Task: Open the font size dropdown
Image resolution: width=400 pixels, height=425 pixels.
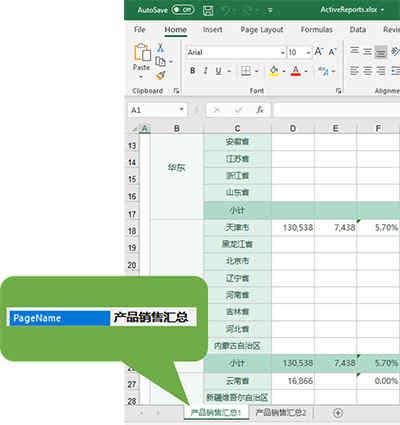Action: click(308, 52)
